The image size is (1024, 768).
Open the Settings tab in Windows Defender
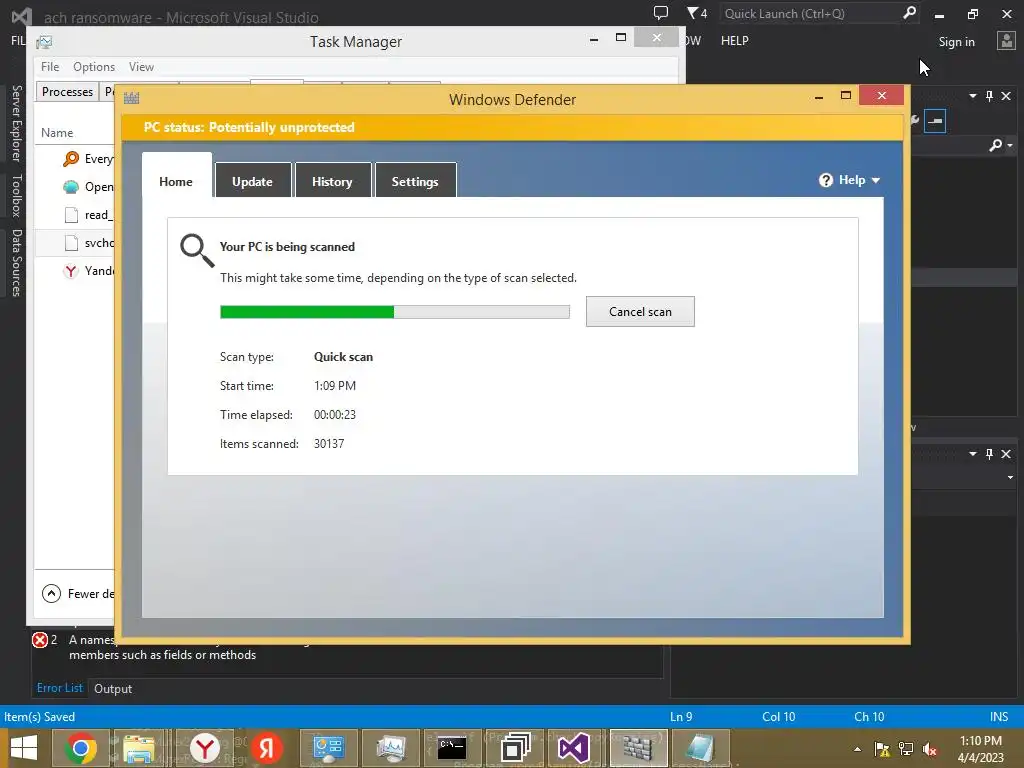click(415, 181)
